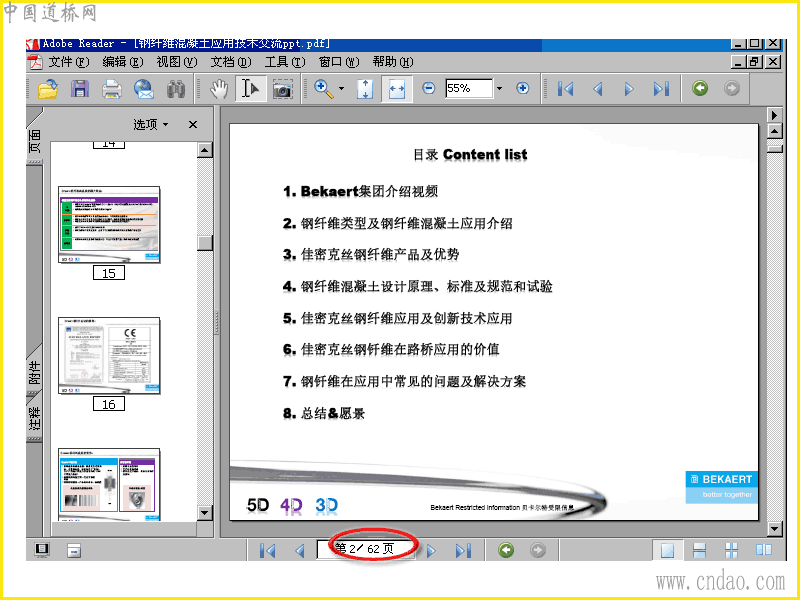Click the Adobe Reader PDF icon in menu bar
The width and height of the screenshot is (800, 600).
[x=36, y=62]
